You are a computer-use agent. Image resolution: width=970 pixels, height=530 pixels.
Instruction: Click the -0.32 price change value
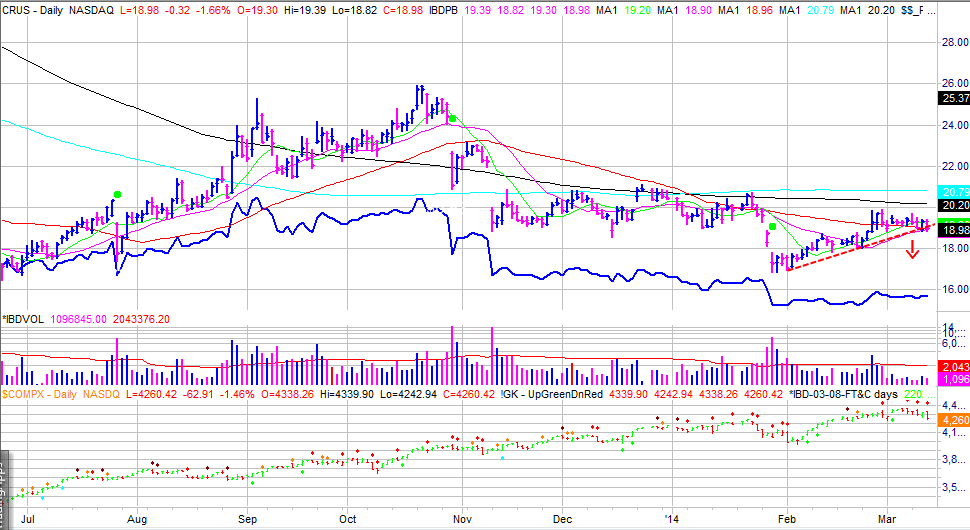click(180, 10)
